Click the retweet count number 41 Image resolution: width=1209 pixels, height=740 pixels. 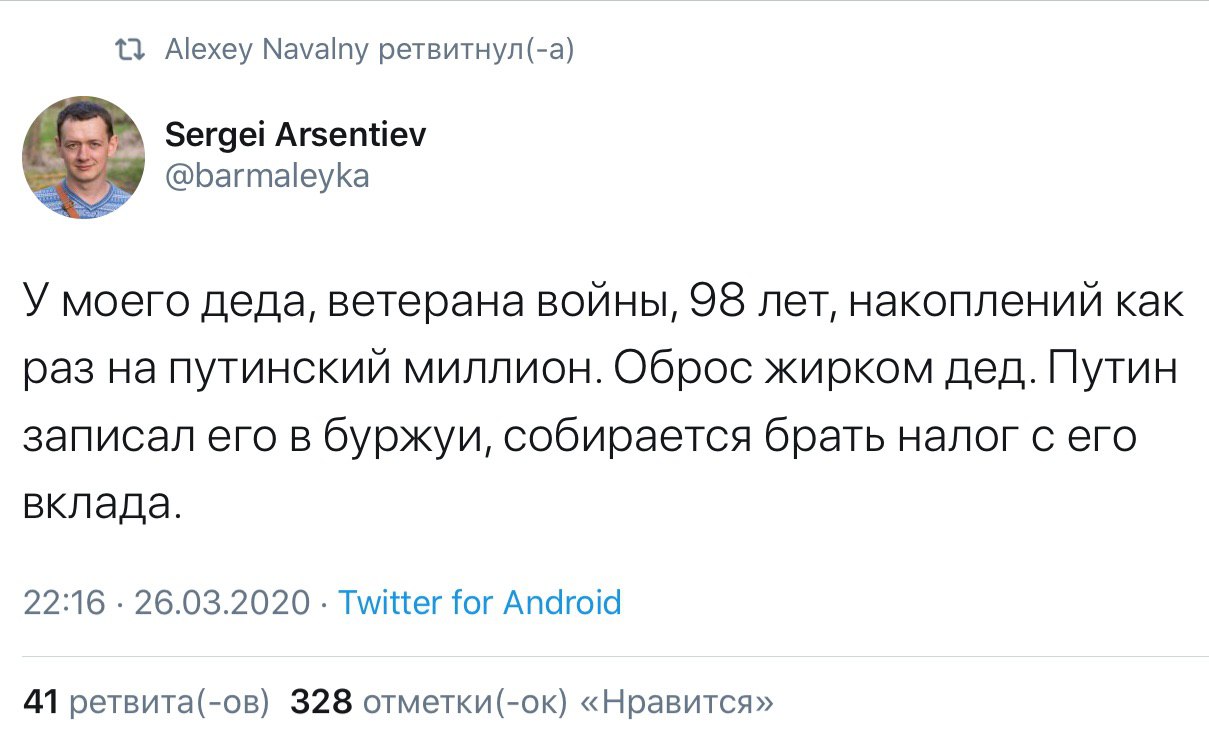pyautogui.click(x=39, y=702)
